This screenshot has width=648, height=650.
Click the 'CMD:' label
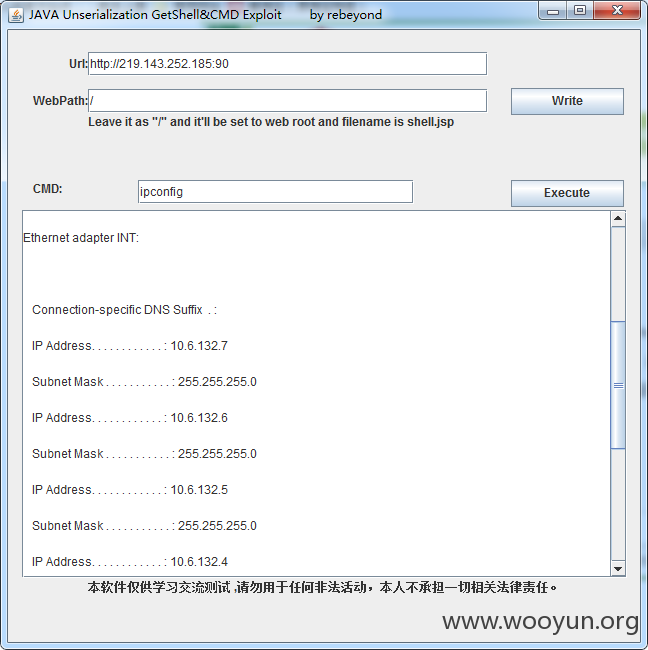(x=48, y=189)
